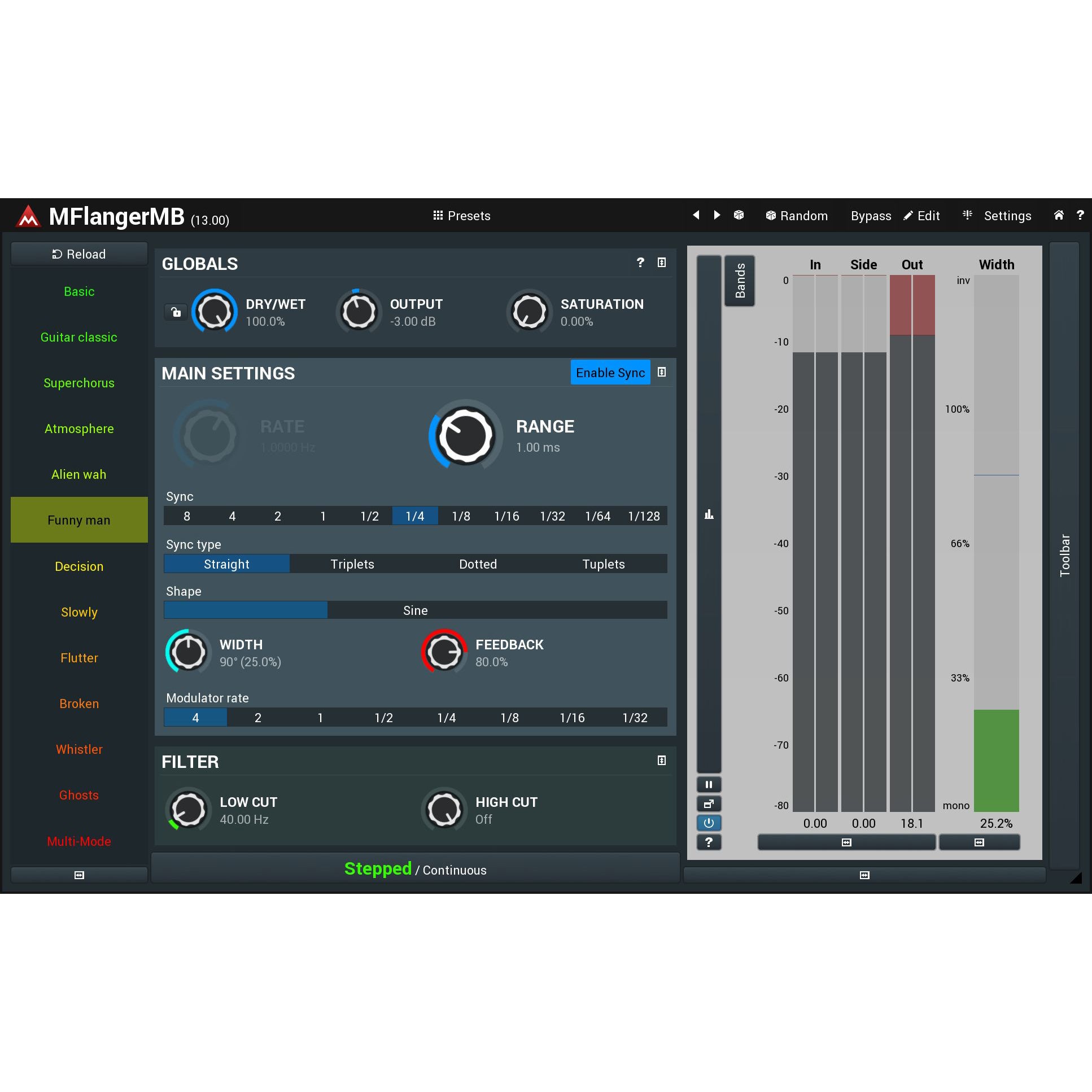Screen dimensions: 1092x1092
Task: Go to next preset arrow
Action: [717, 215]
